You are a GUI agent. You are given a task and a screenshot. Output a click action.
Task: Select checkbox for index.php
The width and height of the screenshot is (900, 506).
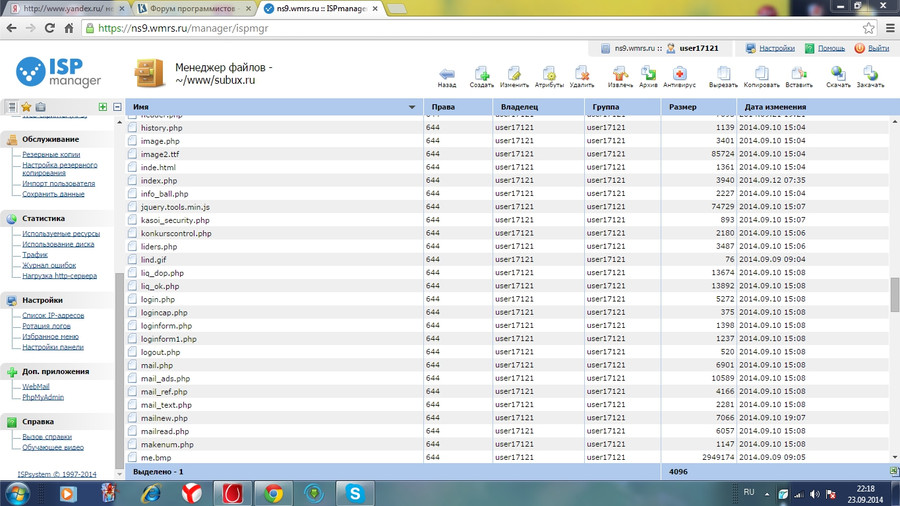(x=133, y=180)
